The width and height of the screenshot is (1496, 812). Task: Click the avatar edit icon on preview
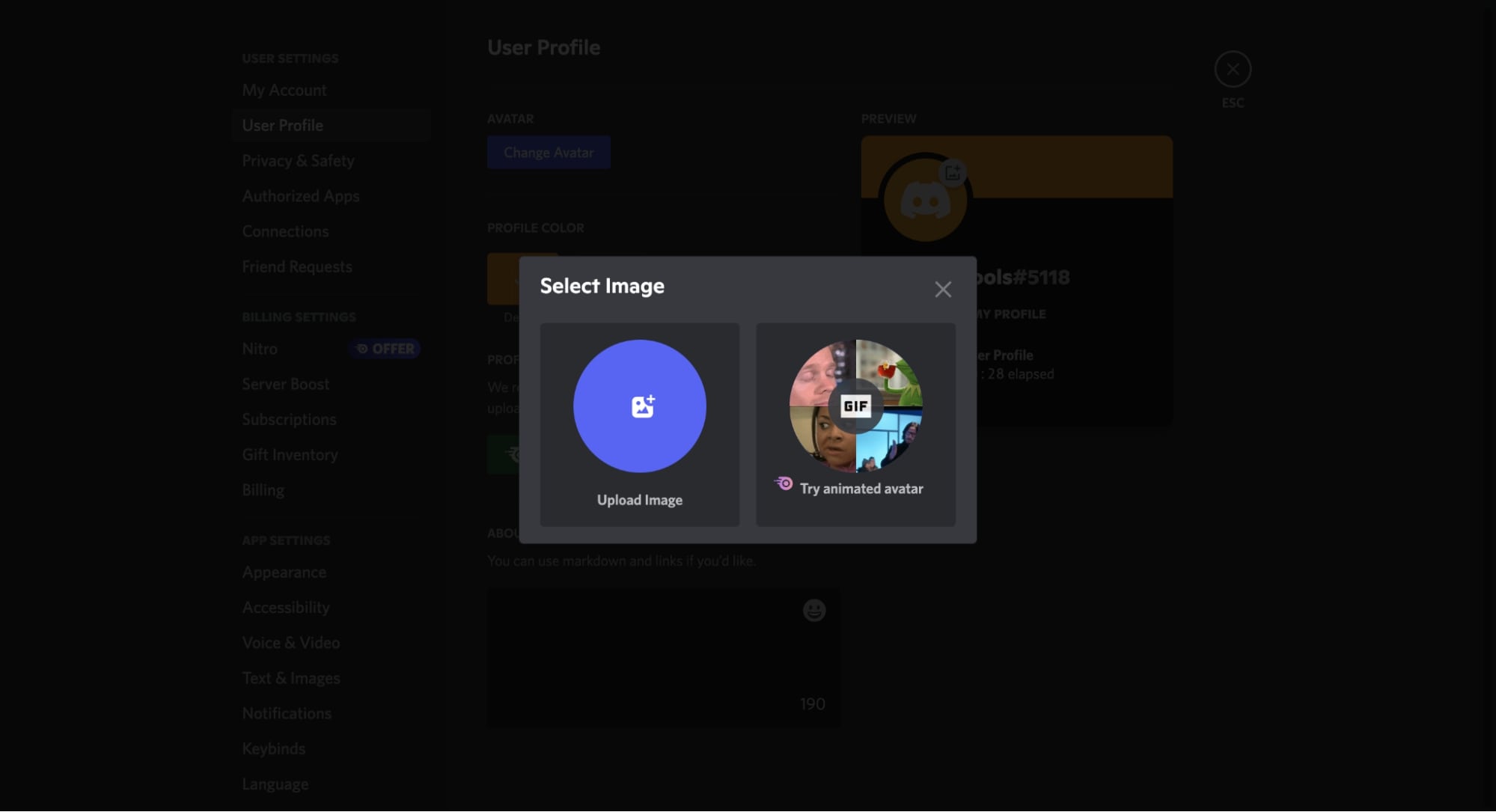[952, 173]
